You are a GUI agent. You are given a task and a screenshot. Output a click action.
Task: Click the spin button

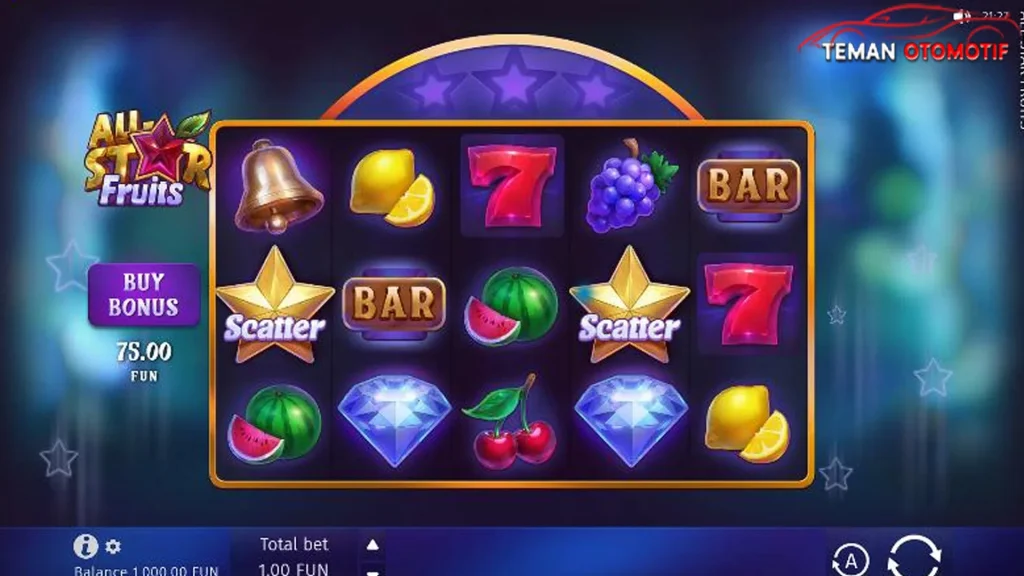pyautogui.click(x=914, y=556)
